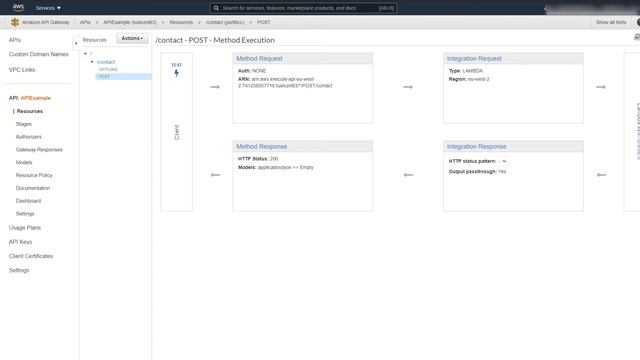Open Method Response settings

(262, 147)
